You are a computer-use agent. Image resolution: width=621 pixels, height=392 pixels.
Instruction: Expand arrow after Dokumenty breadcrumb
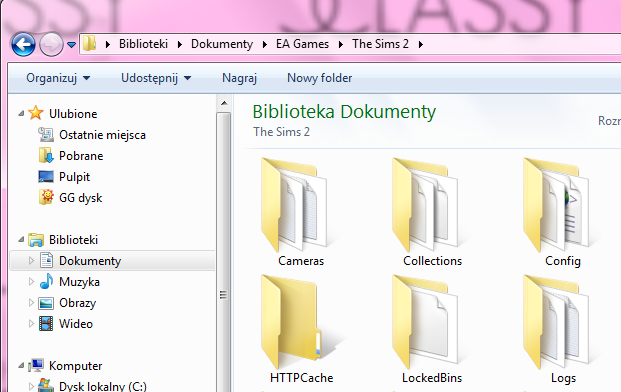click(x=265, y=44)
